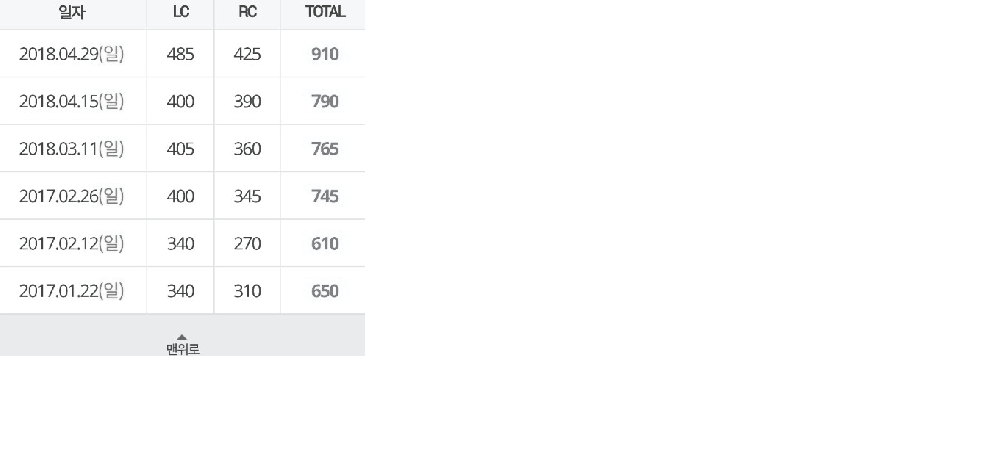Click the LC score 485

[180, 54]
